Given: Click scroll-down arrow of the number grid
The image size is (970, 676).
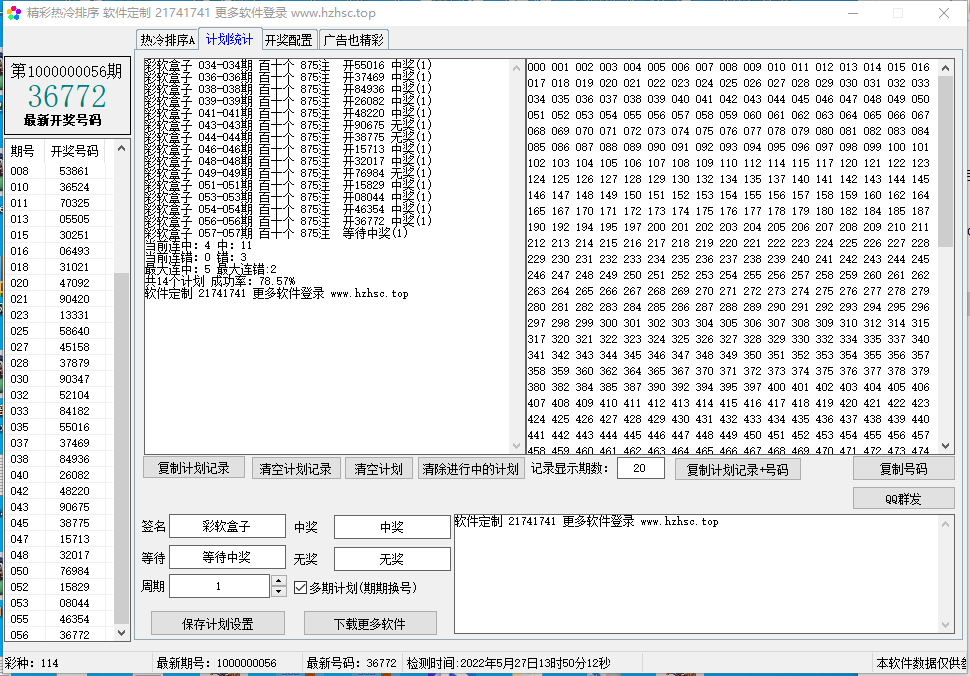Looking at the screenshot, I should click(x=945, y=446).
